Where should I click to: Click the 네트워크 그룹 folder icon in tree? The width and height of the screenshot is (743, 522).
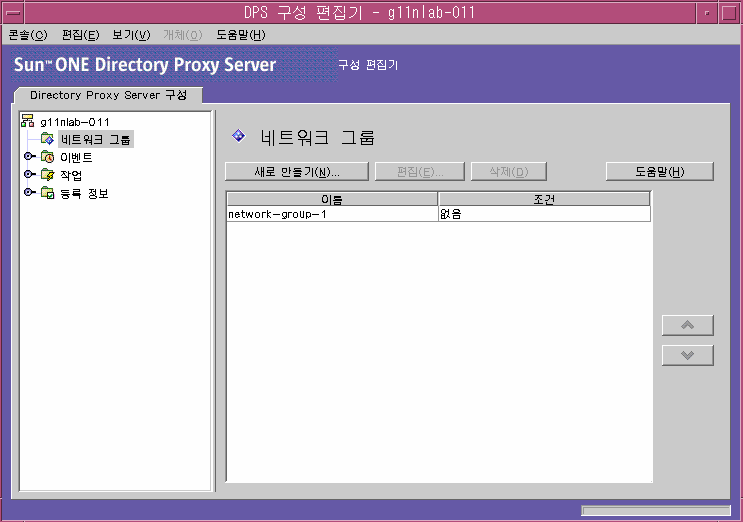click(x=47, y=139)
